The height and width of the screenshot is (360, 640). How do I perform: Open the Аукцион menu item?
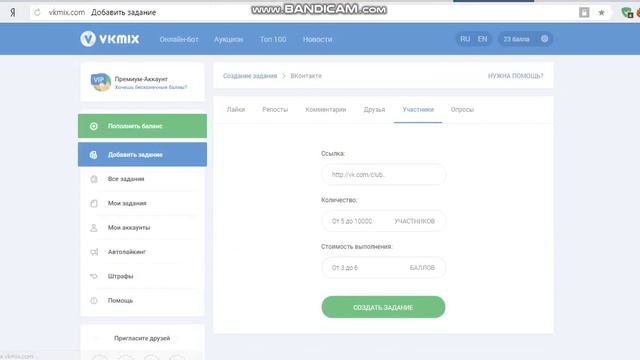(x=229, y=39)
